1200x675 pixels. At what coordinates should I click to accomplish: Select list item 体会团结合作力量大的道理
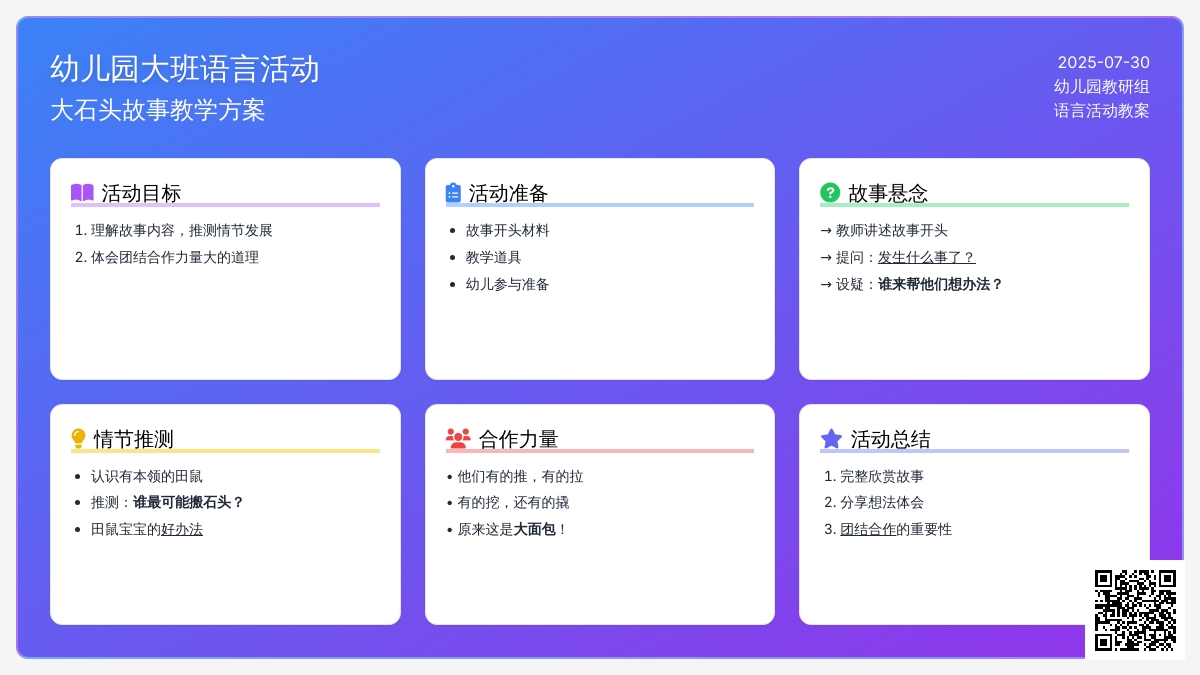coord(175,257)
